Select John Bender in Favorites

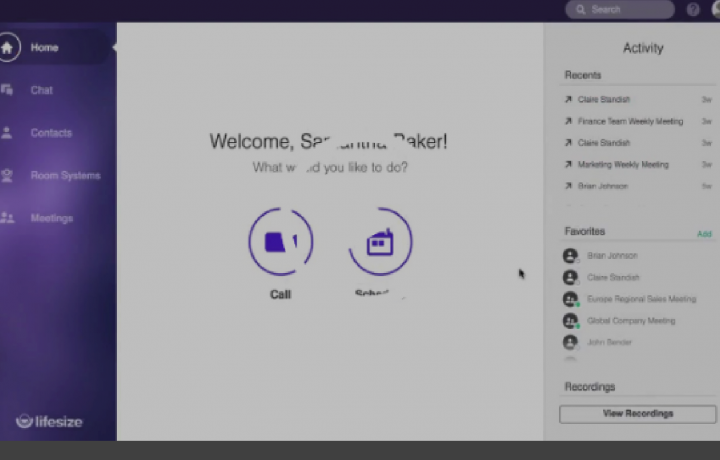click(x=609, y=342)
